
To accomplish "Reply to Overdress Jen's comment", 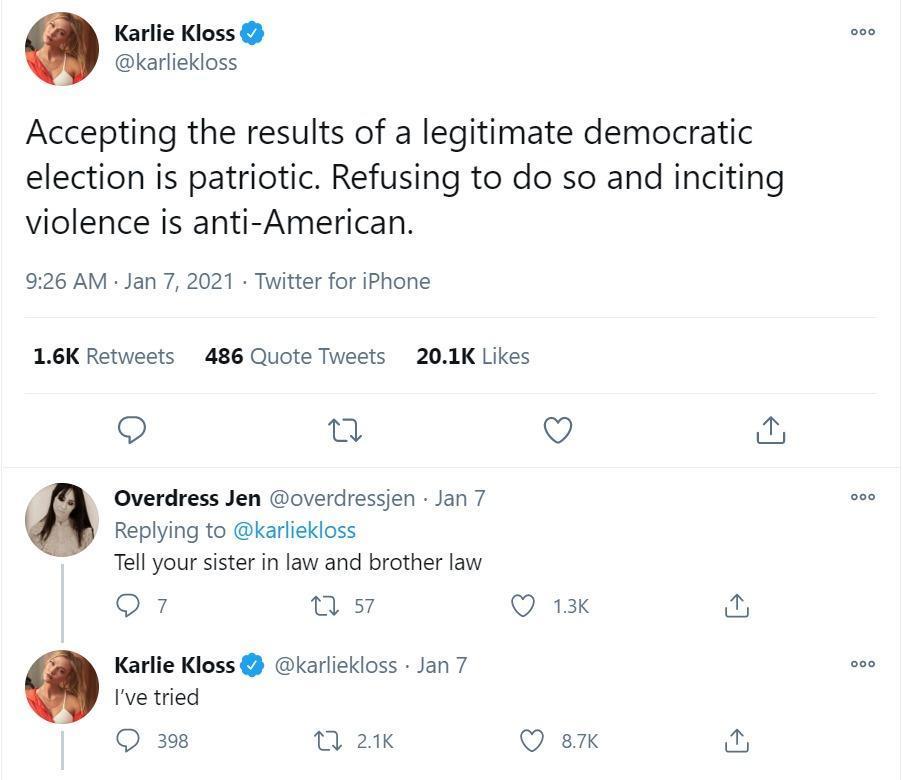I will click(x=128, y=606).
